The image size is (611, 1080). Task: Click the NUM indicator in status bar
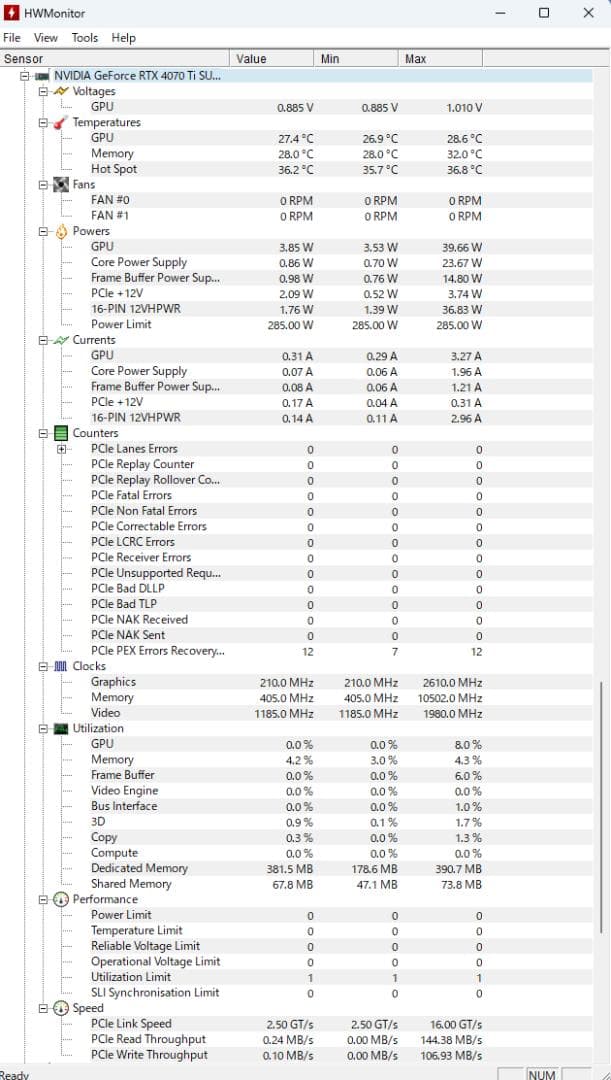point(541,1074)
